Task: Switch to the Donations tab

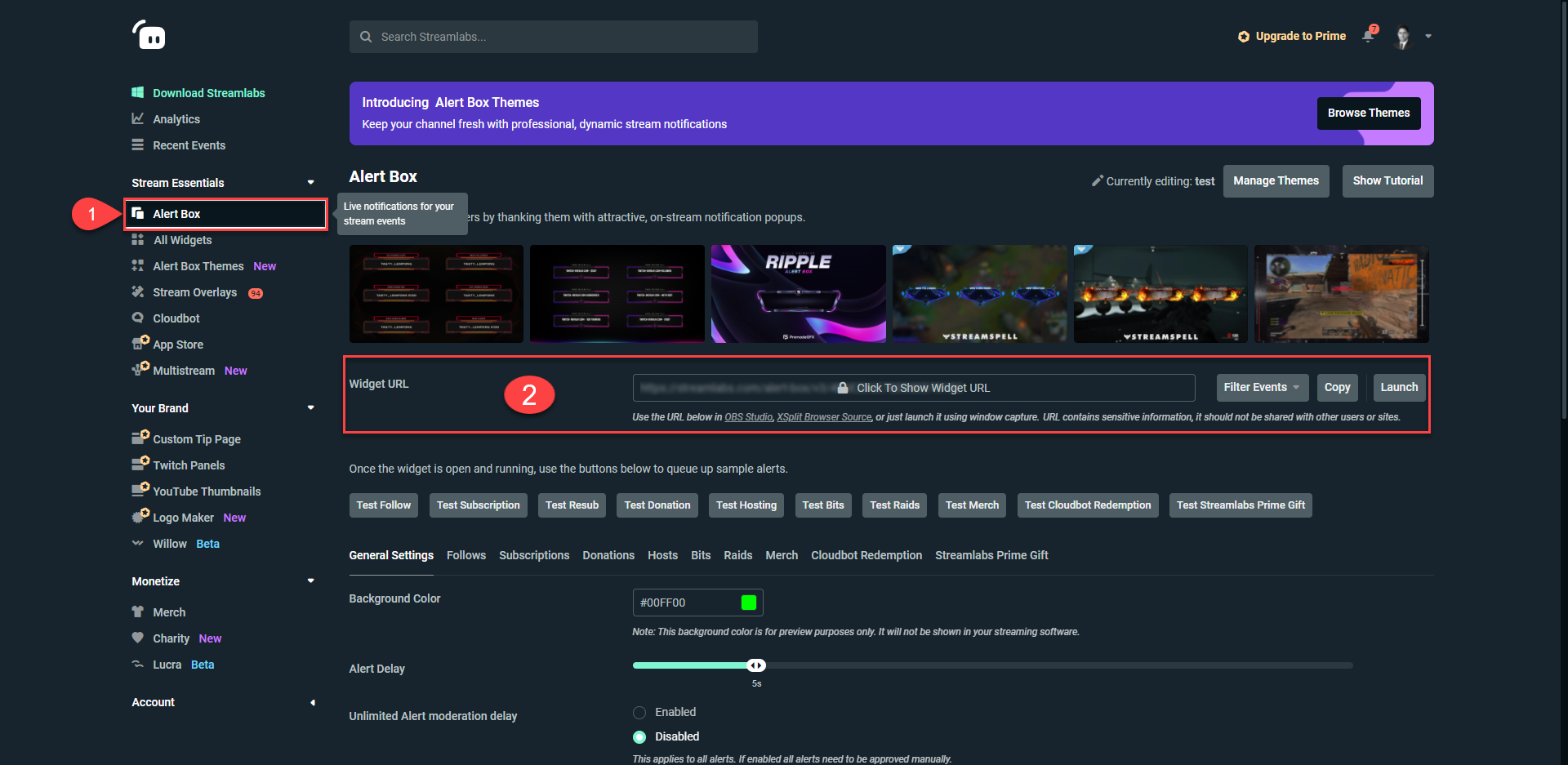Action: click(608, 555)
